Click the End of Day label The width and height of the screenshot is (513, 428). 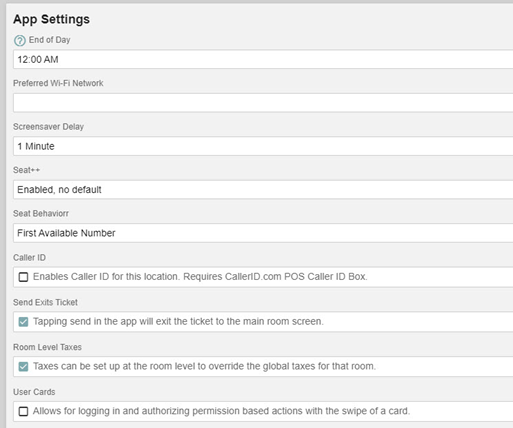click(49, 40)
